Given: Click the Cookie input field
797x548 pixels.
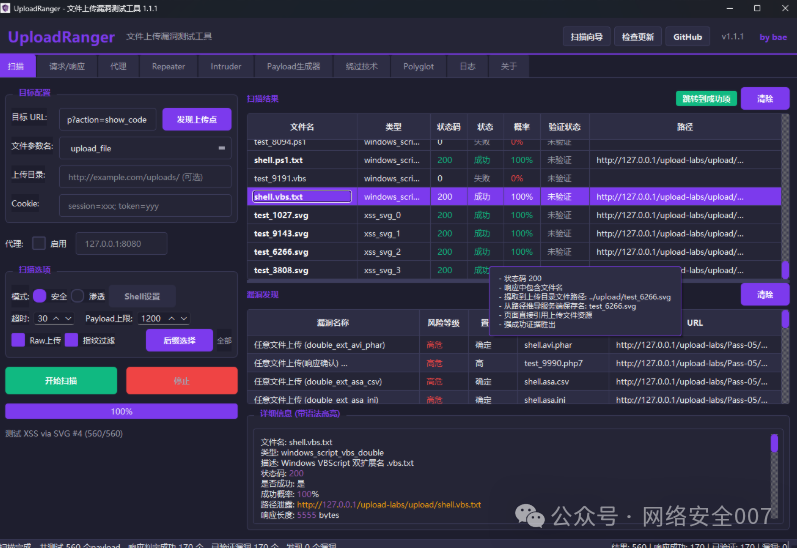Looking at the screenshot, I should 145,206.
